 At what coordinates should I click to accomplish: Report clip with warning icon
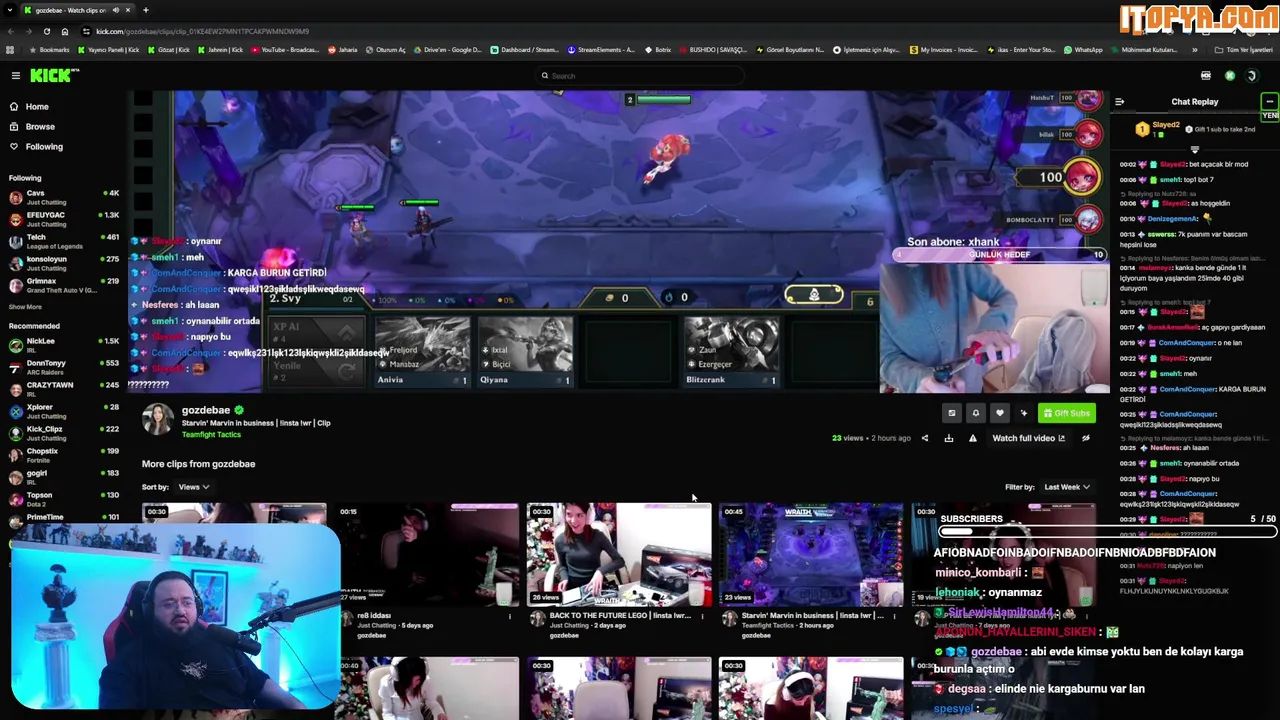tap(972, 438)
